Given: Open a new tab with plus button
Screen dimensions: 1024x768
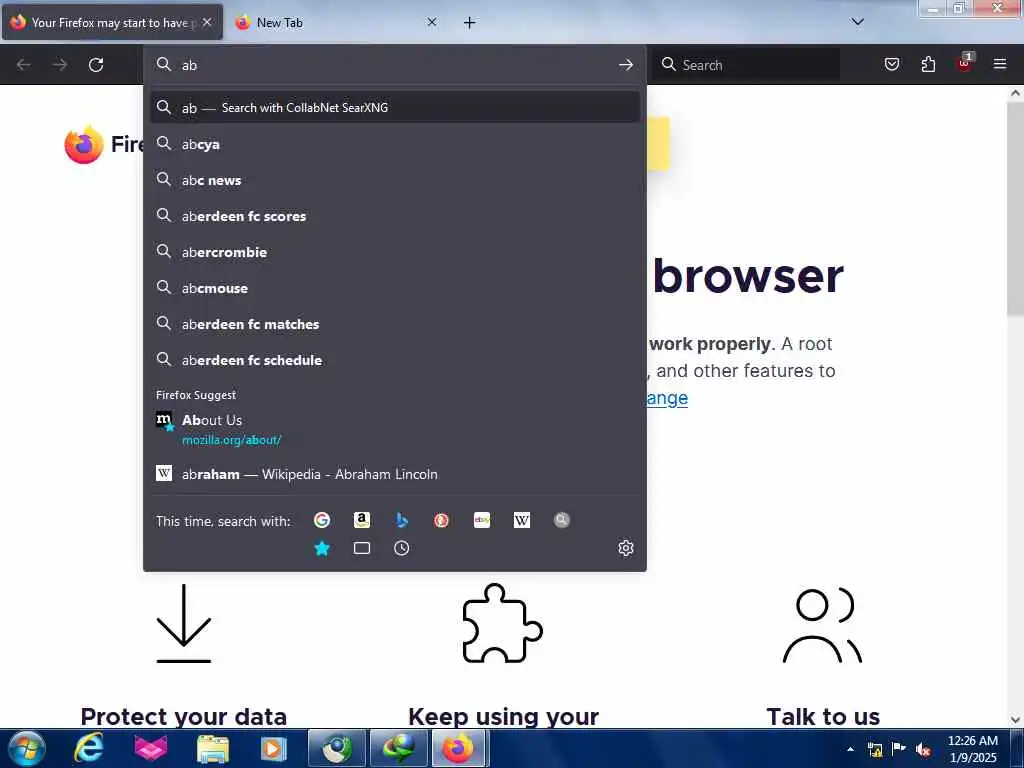Looking at the screenshot, I should [x=470, y=23].
